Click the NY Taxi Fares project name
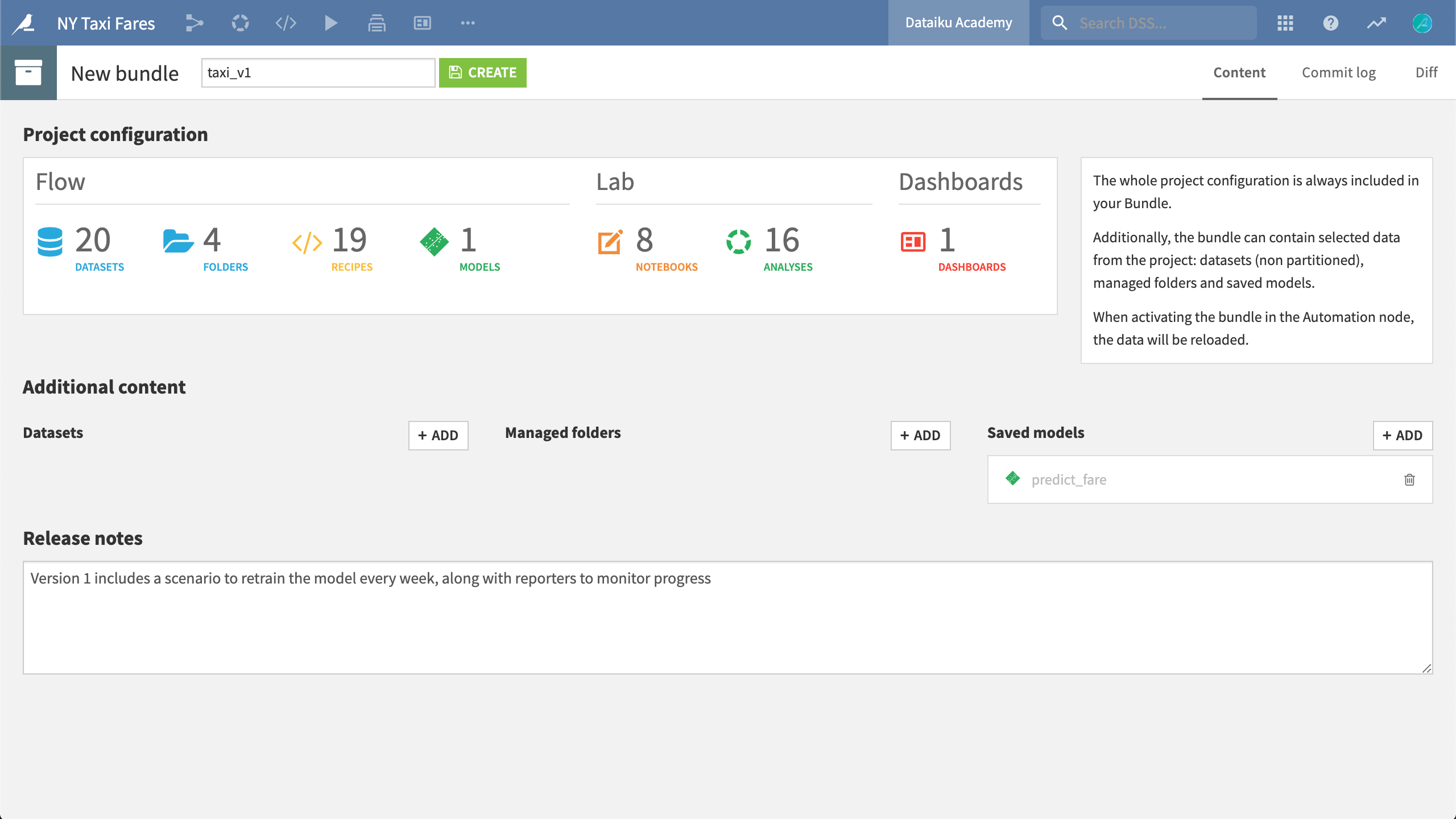 [x=106, y=23]
